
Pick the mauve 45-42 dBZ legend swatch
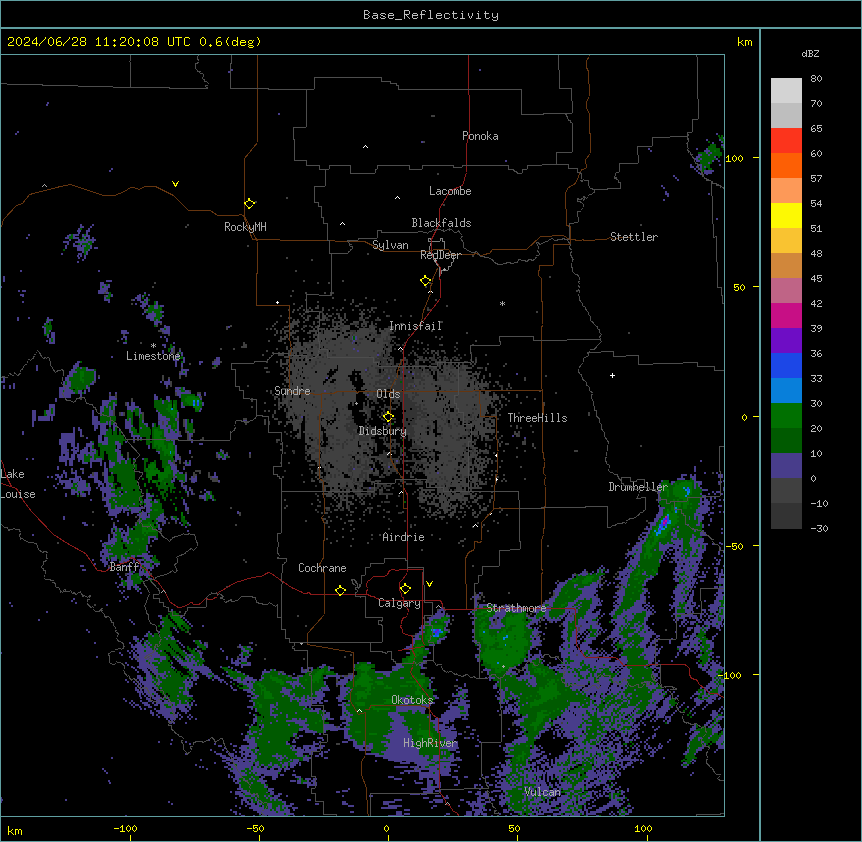(786, 291)
